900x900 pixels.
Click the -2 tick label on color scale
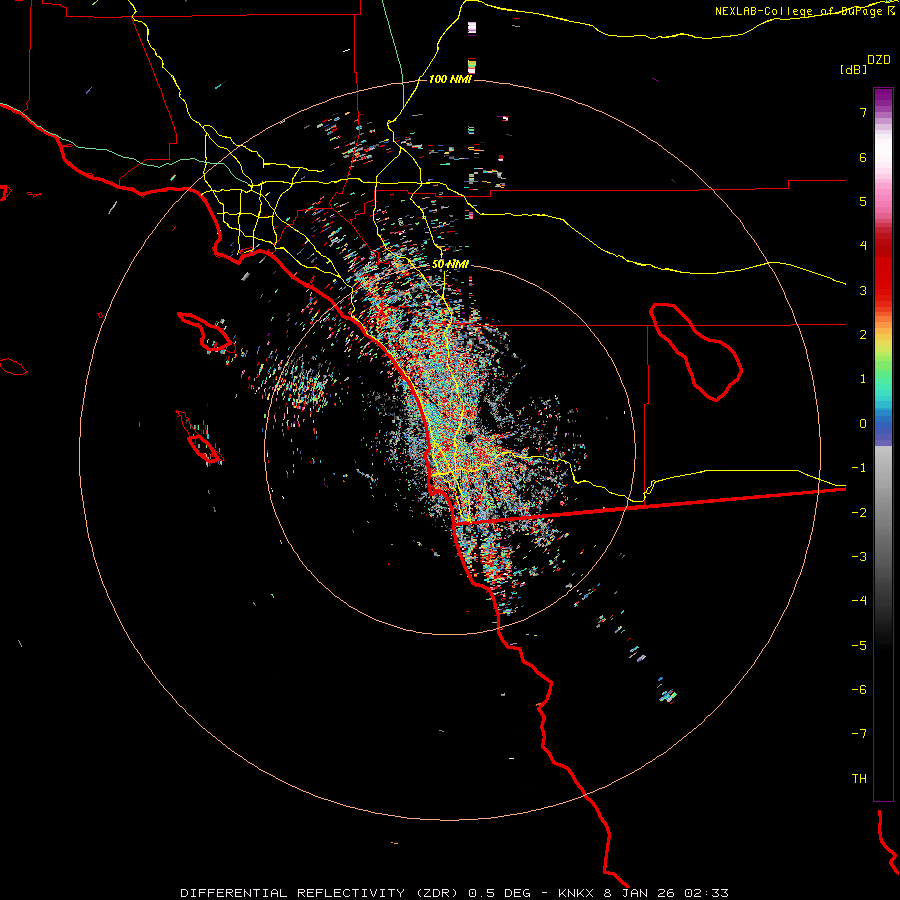[x=859, y=513]
